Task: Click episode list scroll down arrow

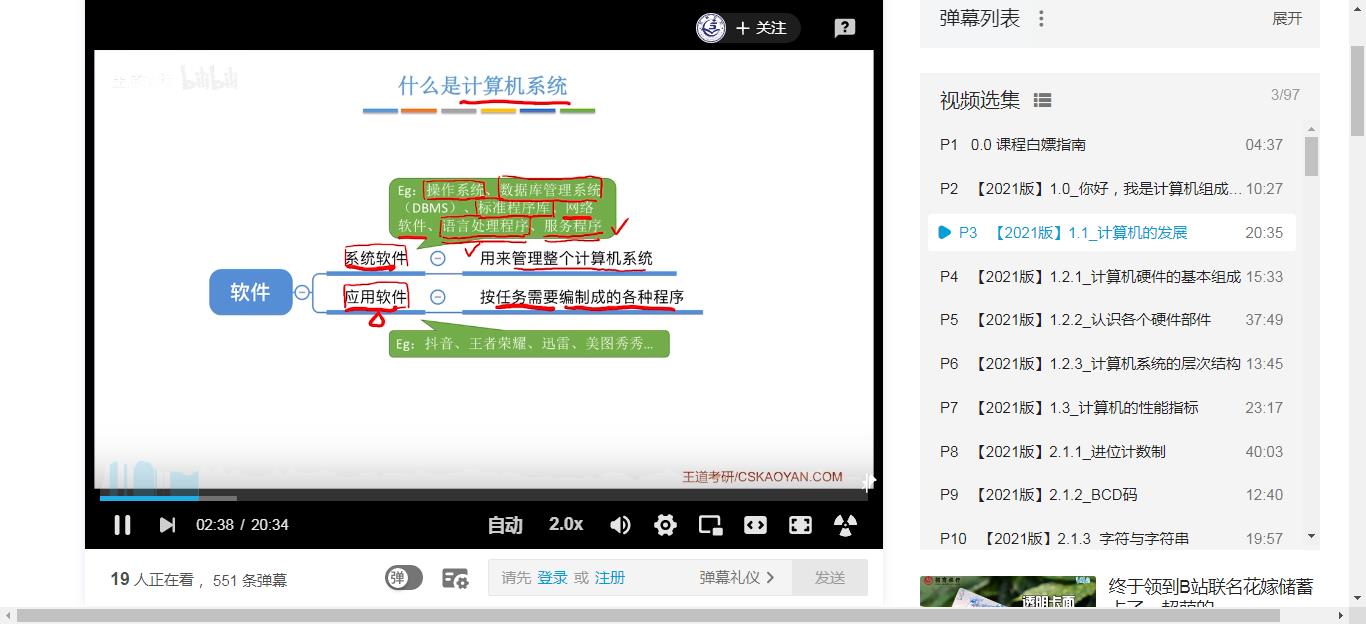Action: point(1312,537)
